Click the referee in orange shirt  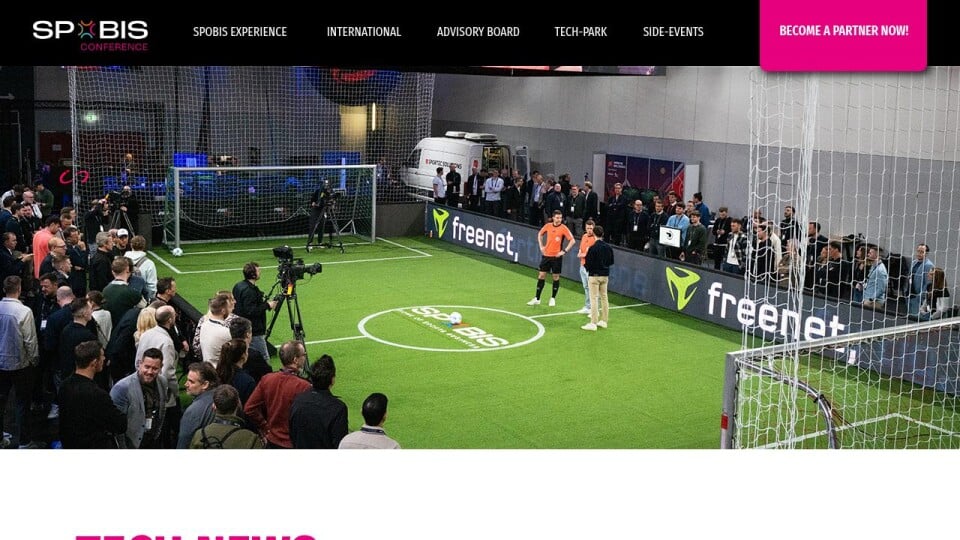point(554,258)
